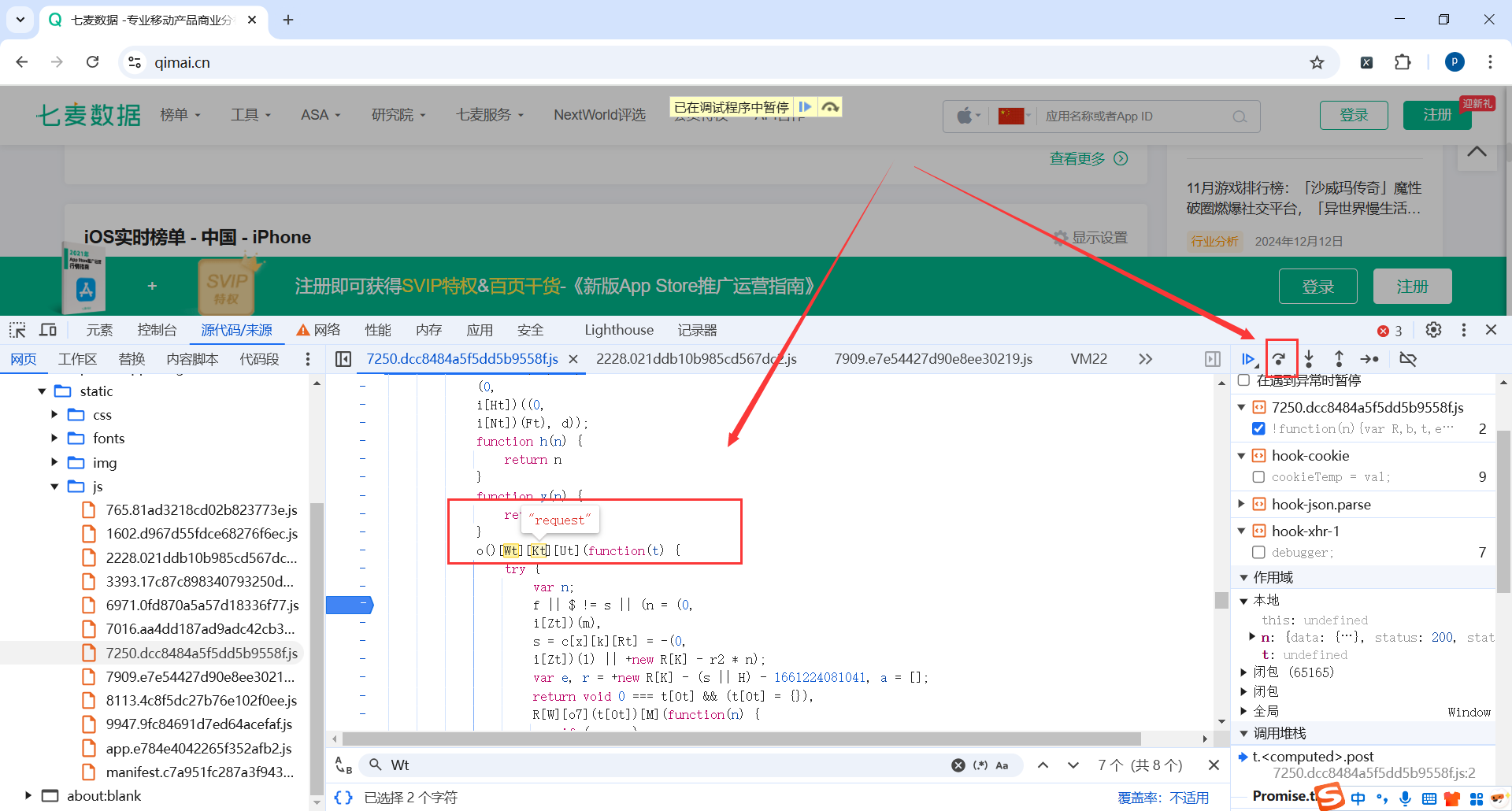View site information for qimai.cn

click(135, 62)
